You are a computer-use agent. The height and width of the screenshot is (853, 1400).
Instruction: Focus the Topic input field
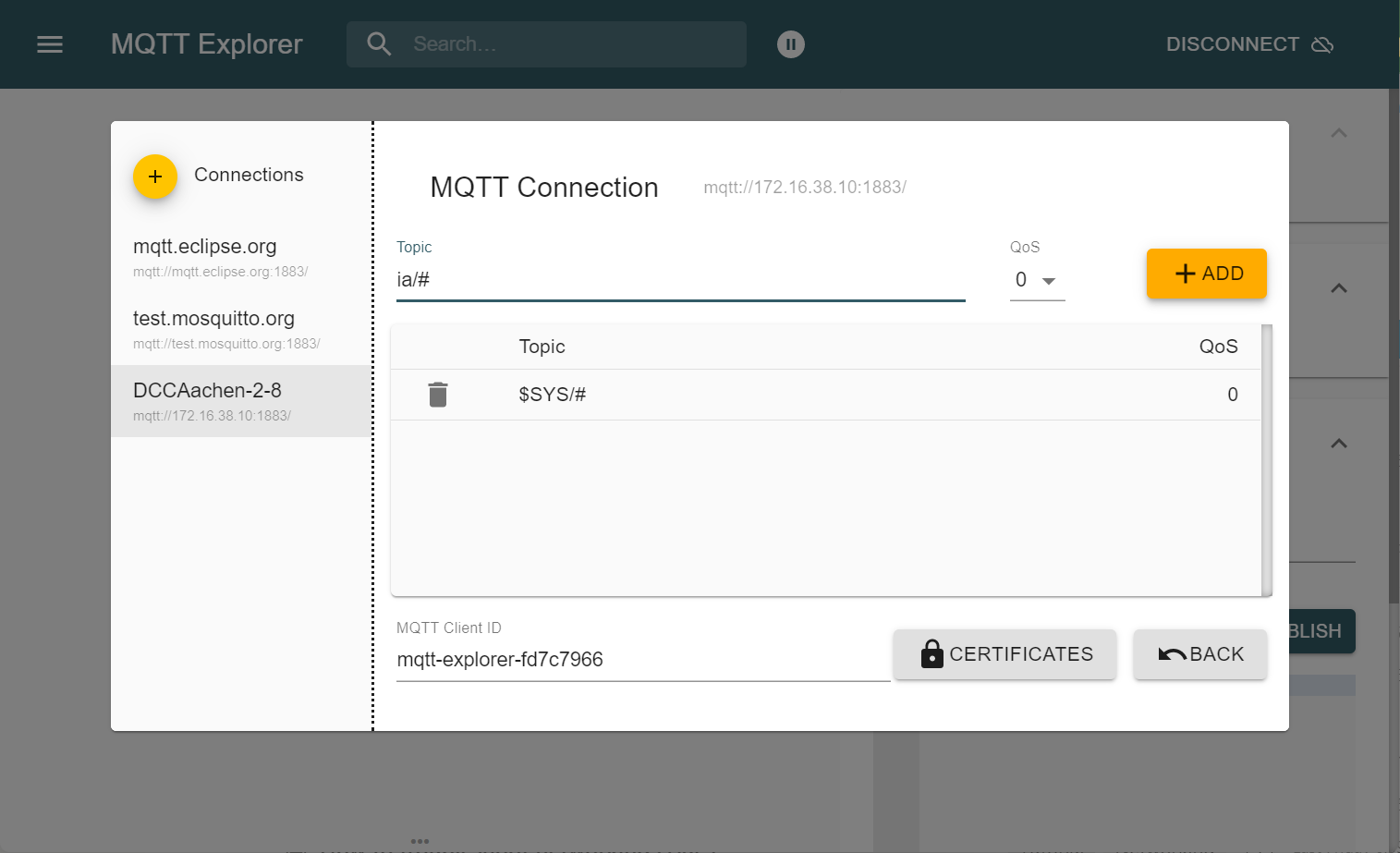(680, 280)
